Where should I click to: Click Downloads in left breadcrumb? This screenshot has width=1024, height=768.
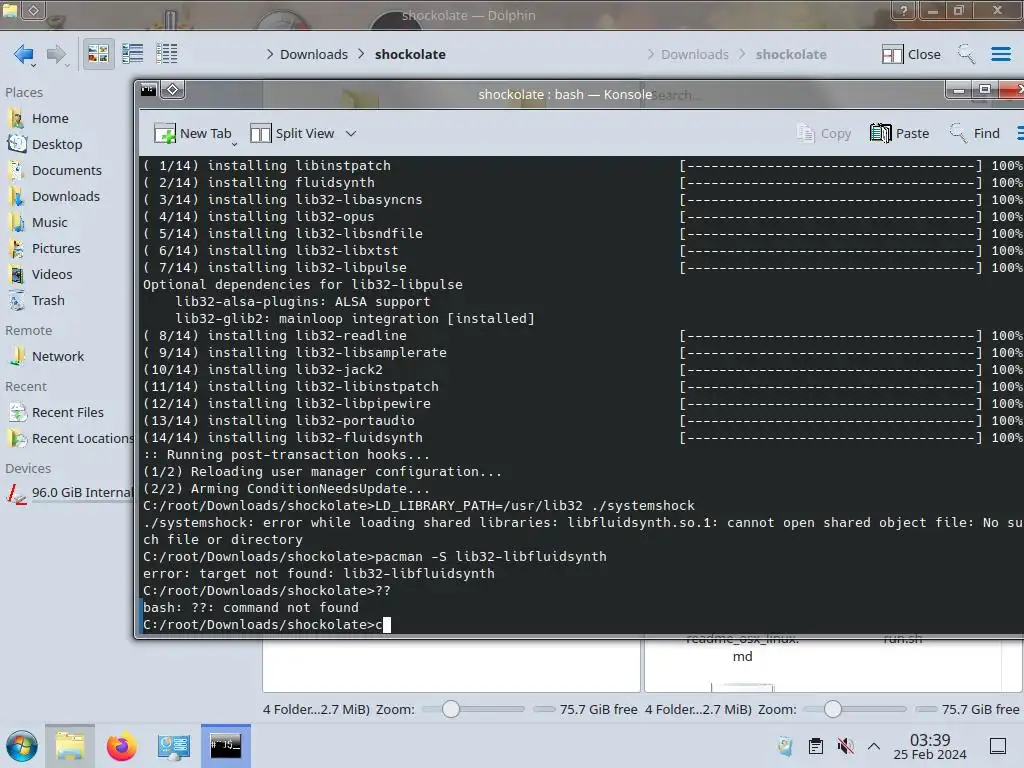coord(313,54)
